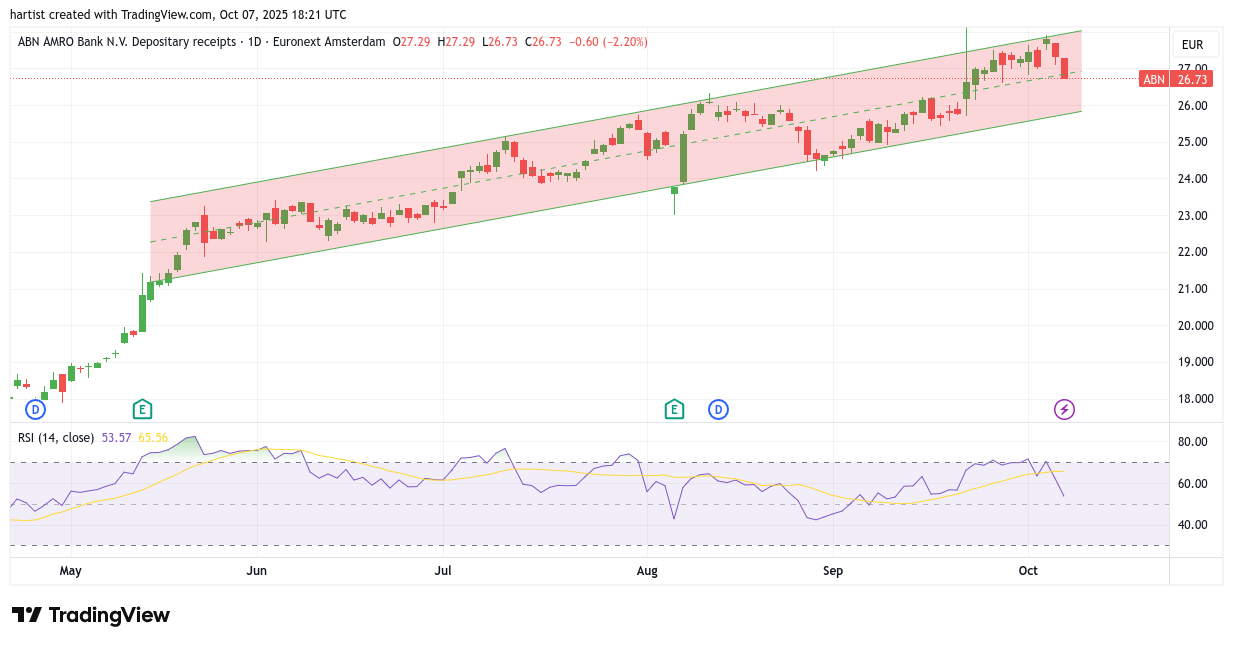Click the purple lightning event marker
Image resolution: width=1233 pixels, height=645 pixels.
(x=1065, y=409)
